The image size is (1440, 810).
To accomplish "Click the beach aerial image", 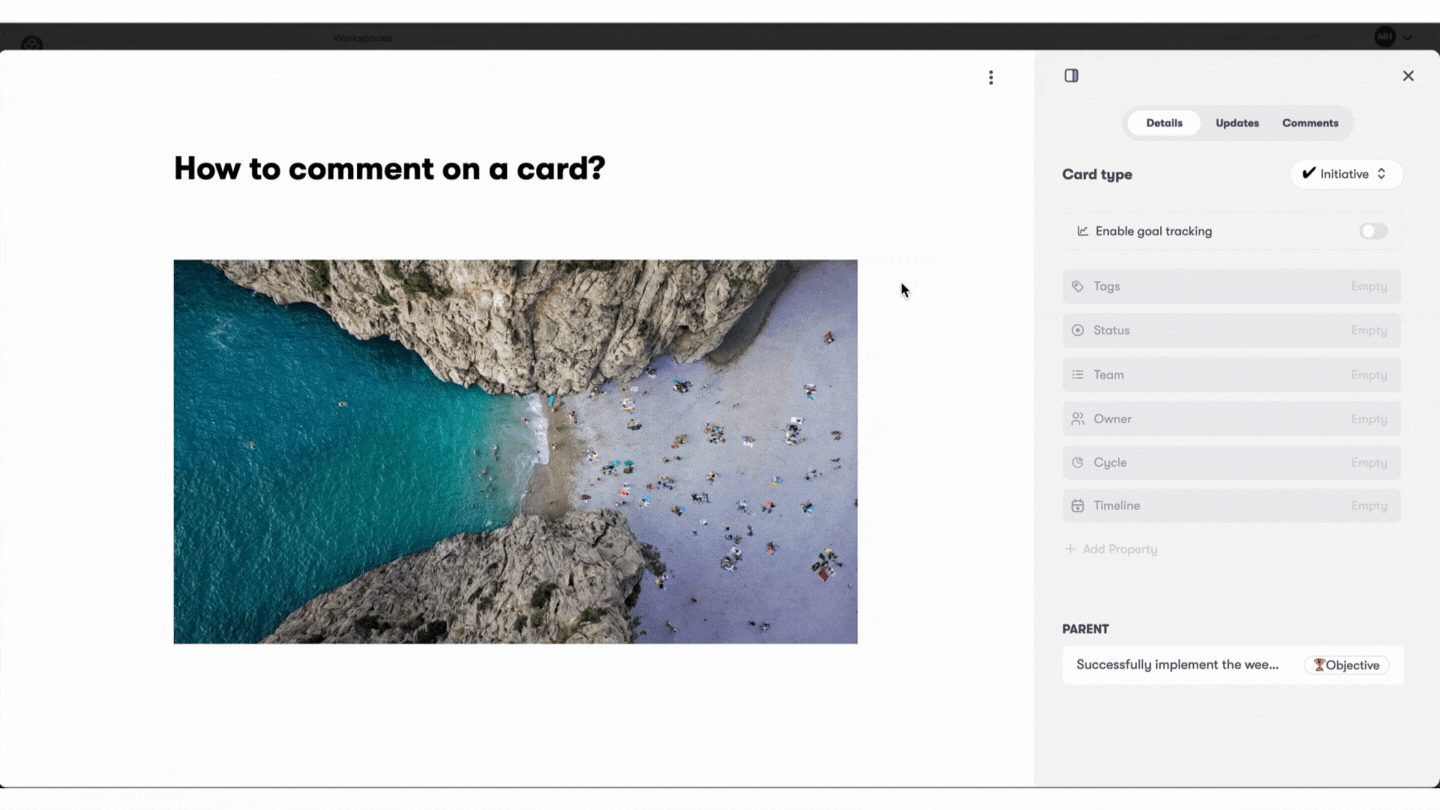I will click(515, 452).
